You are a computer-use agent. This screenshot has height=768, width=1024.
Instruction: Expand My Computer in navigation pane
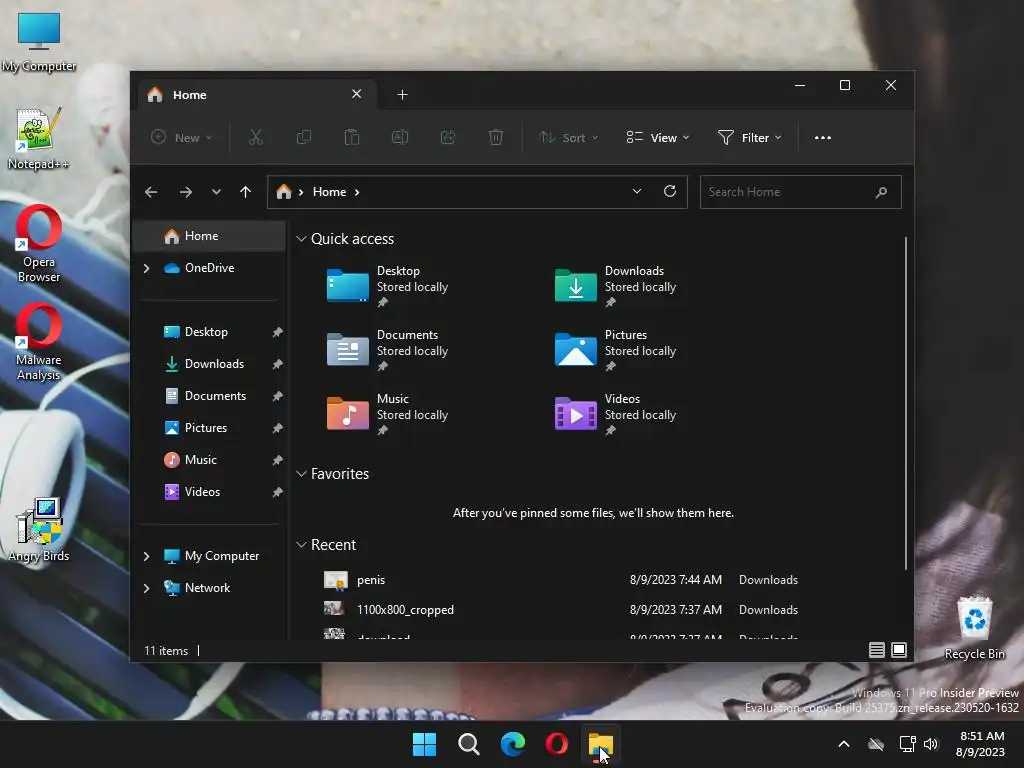point(146,556)
